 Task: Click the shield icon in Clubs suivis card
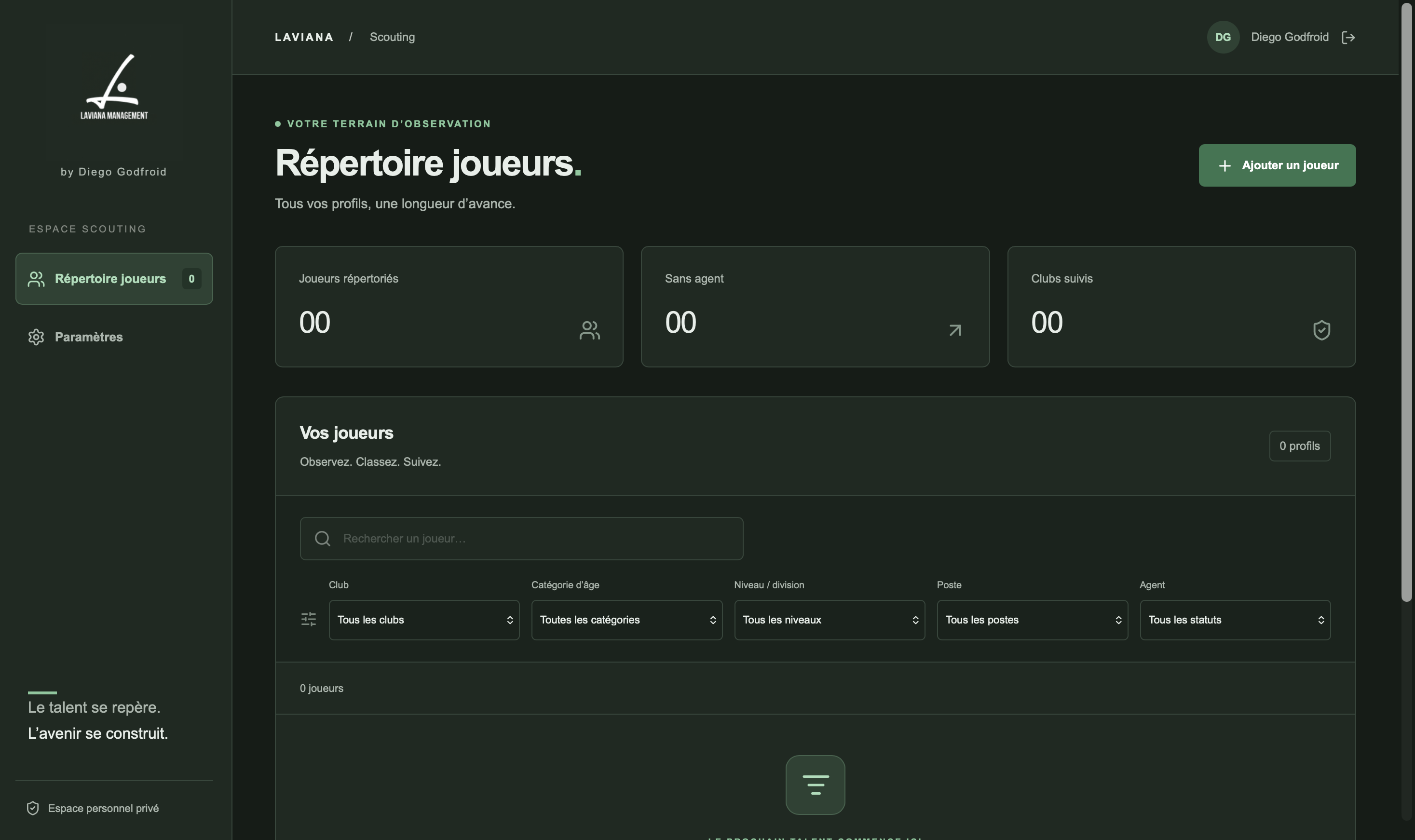[x=1321, y=330]
